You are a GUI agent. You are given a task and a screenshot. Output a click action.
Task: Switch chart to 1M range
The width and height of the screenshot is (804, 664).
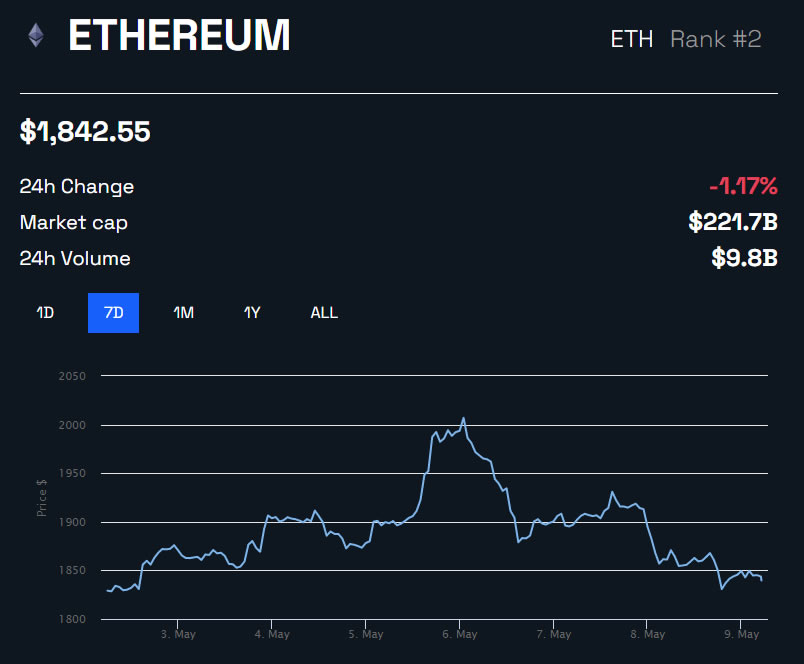[x=183, y=313]
